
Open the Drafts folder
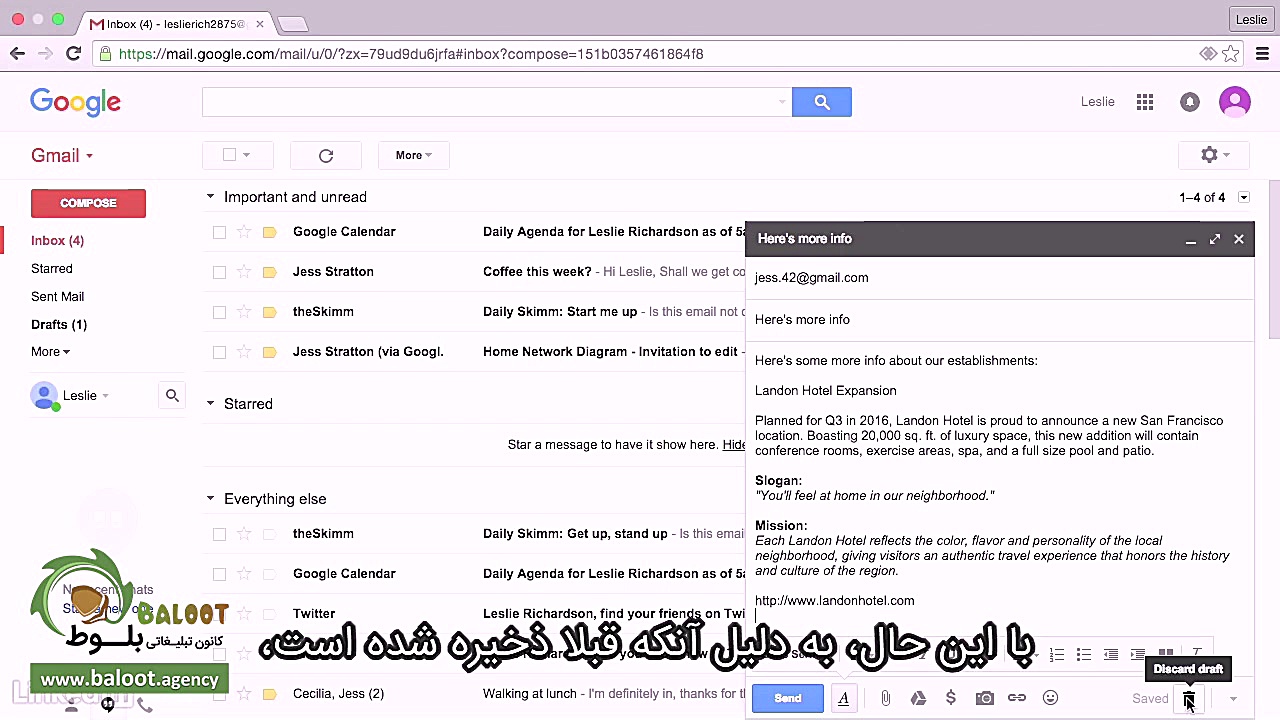(x=59, y=324)
